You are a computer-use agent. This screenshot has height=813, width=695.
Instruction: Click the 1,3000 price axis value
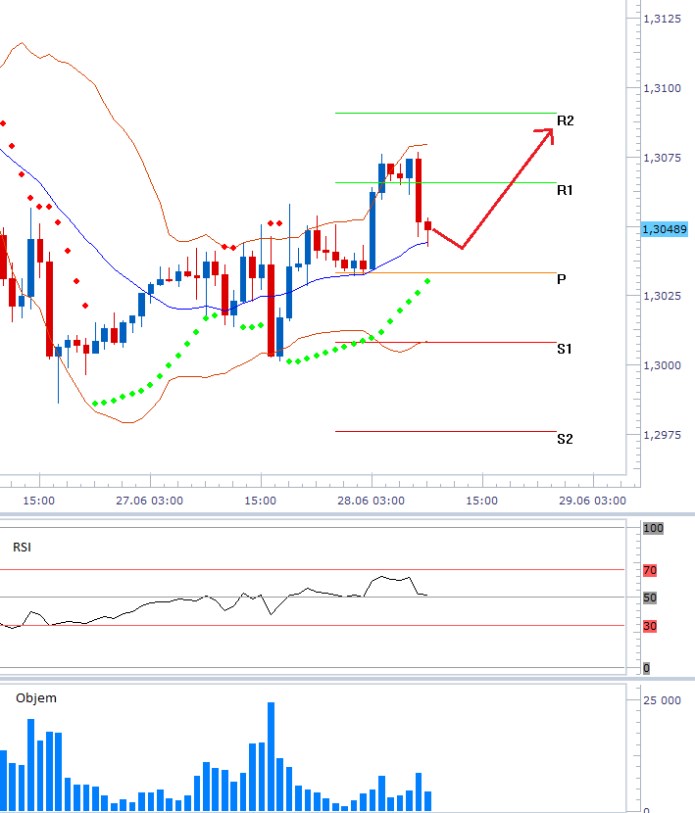pos(662,366)
